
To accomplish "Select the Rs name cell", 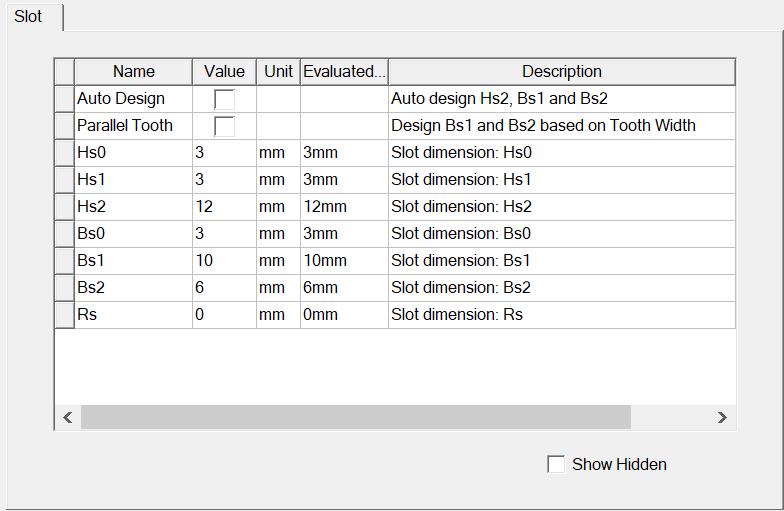I will click(134, 314).
